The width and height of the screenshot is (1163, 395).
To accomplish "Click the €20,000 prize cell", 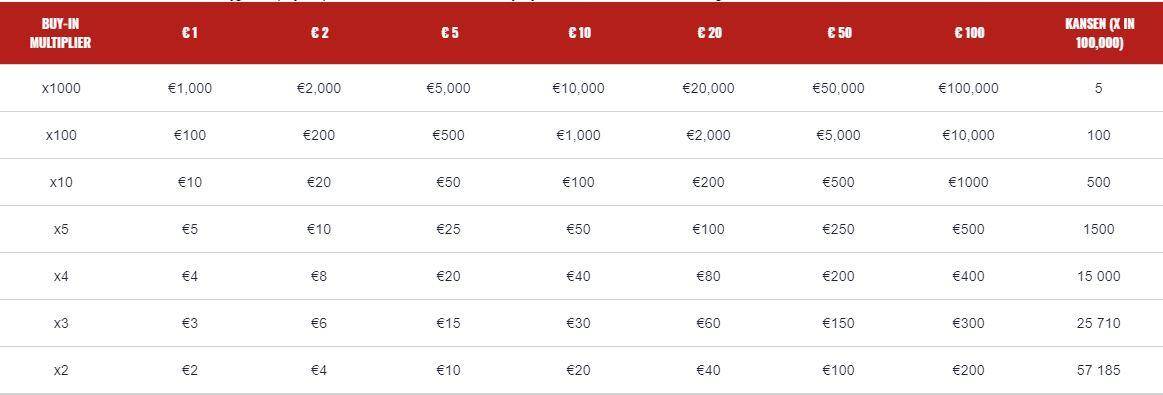I will [x=708, y=88].
